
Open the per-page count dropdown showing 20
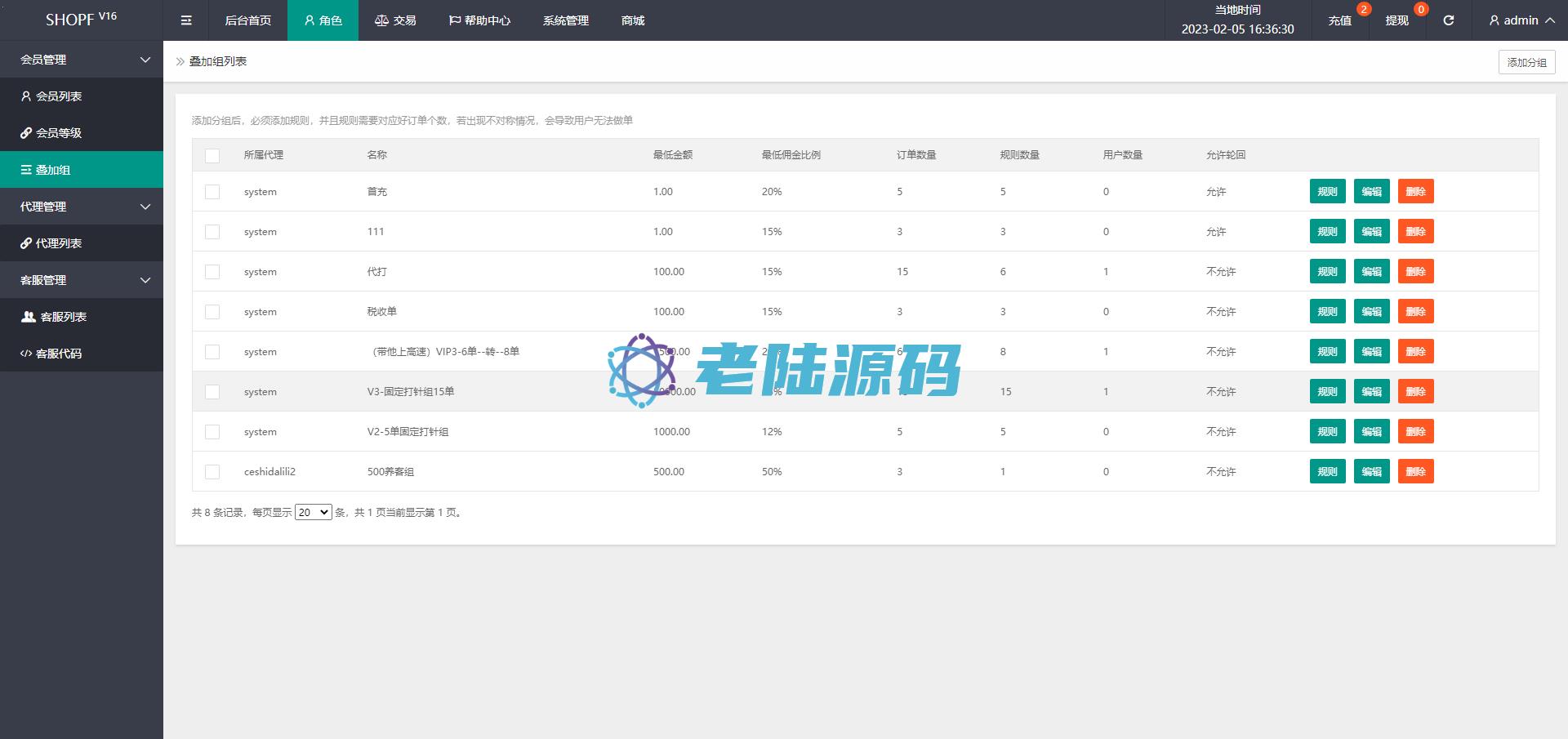tap(313, 512)
